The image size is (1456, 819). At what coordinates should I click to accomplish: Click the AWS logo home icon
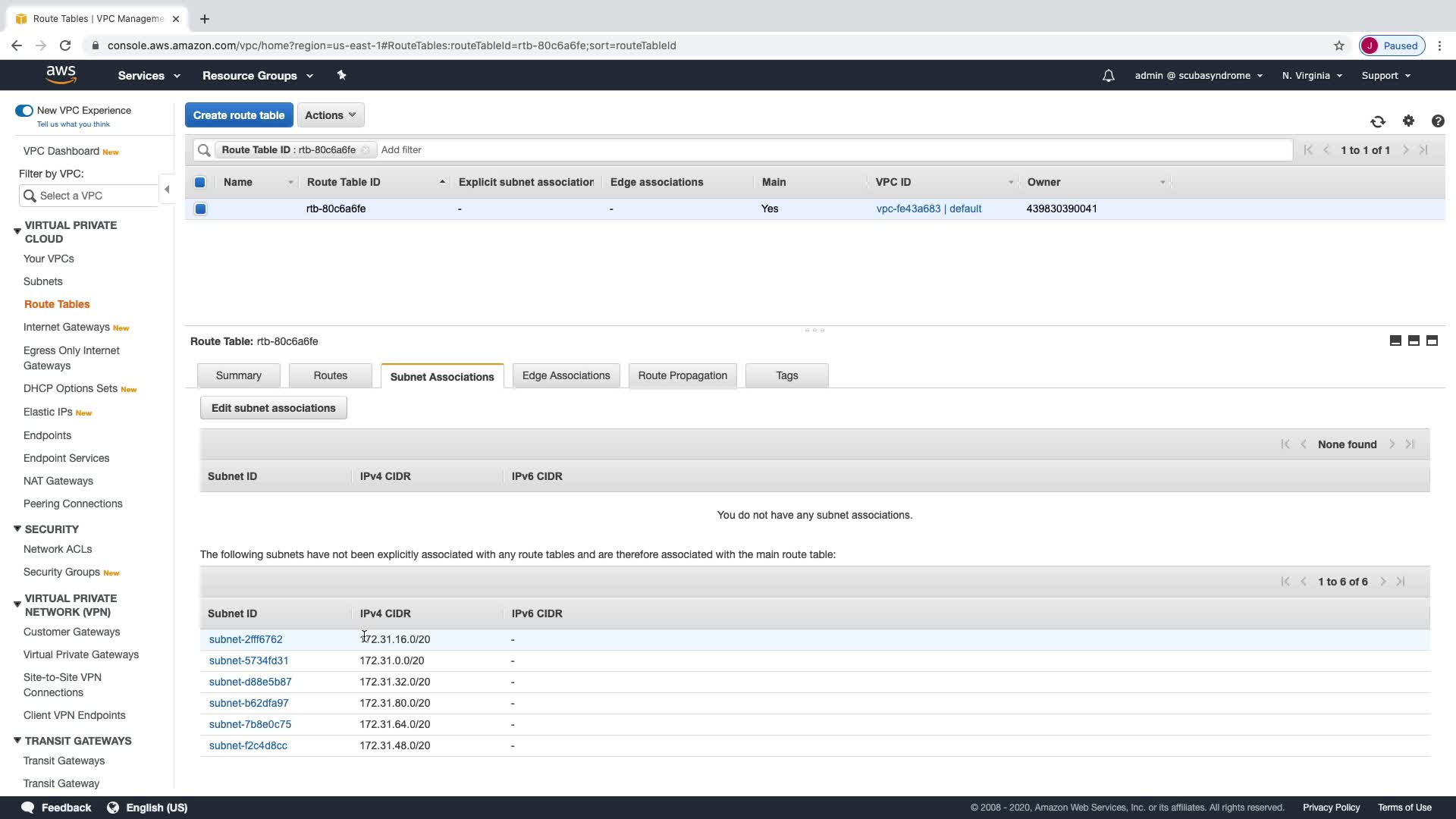pos(61,74)
